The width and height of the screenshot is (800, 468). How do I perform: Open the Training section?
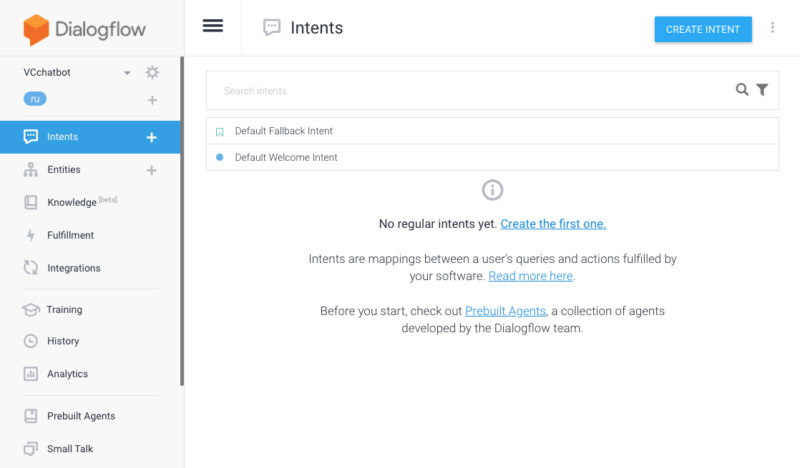64,310
